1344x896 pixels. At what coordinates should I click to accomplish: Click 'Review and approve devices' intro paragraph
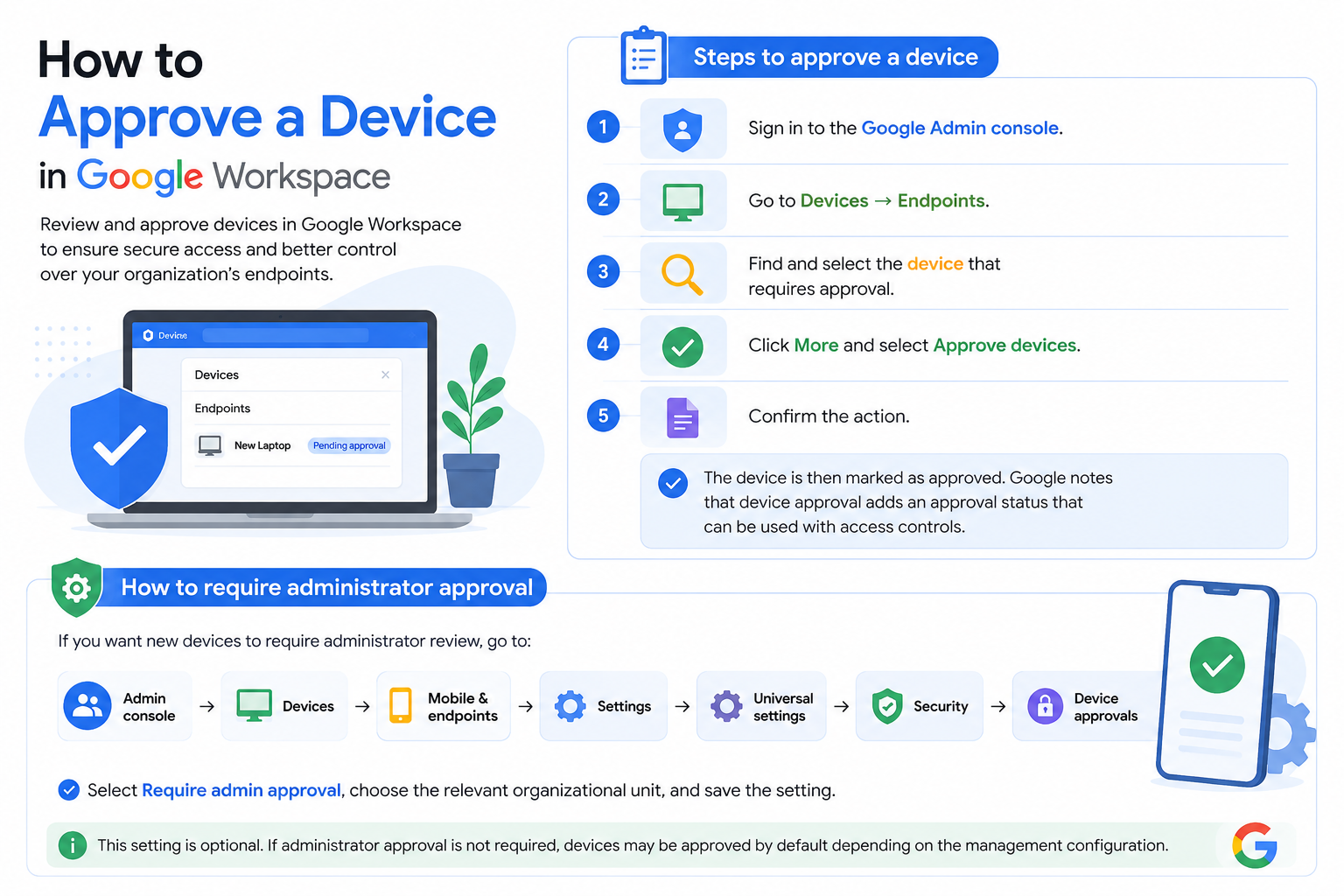[251, 249]
